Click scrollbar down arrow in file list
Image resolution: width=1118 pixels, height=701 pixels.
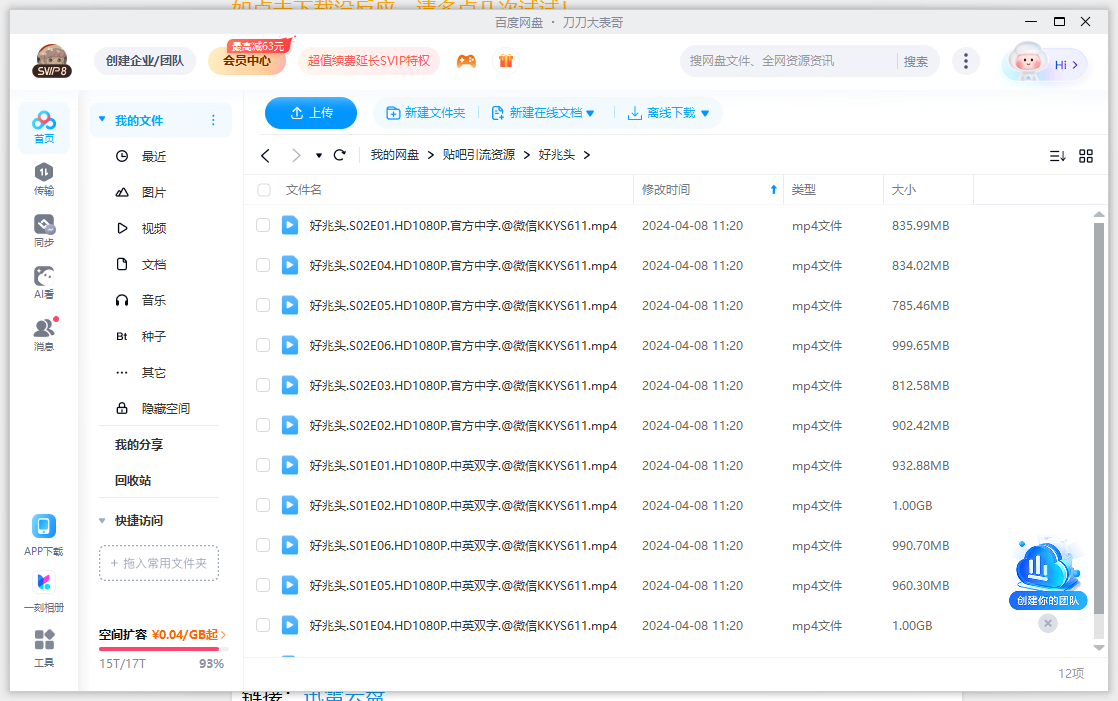[1099, 648]
